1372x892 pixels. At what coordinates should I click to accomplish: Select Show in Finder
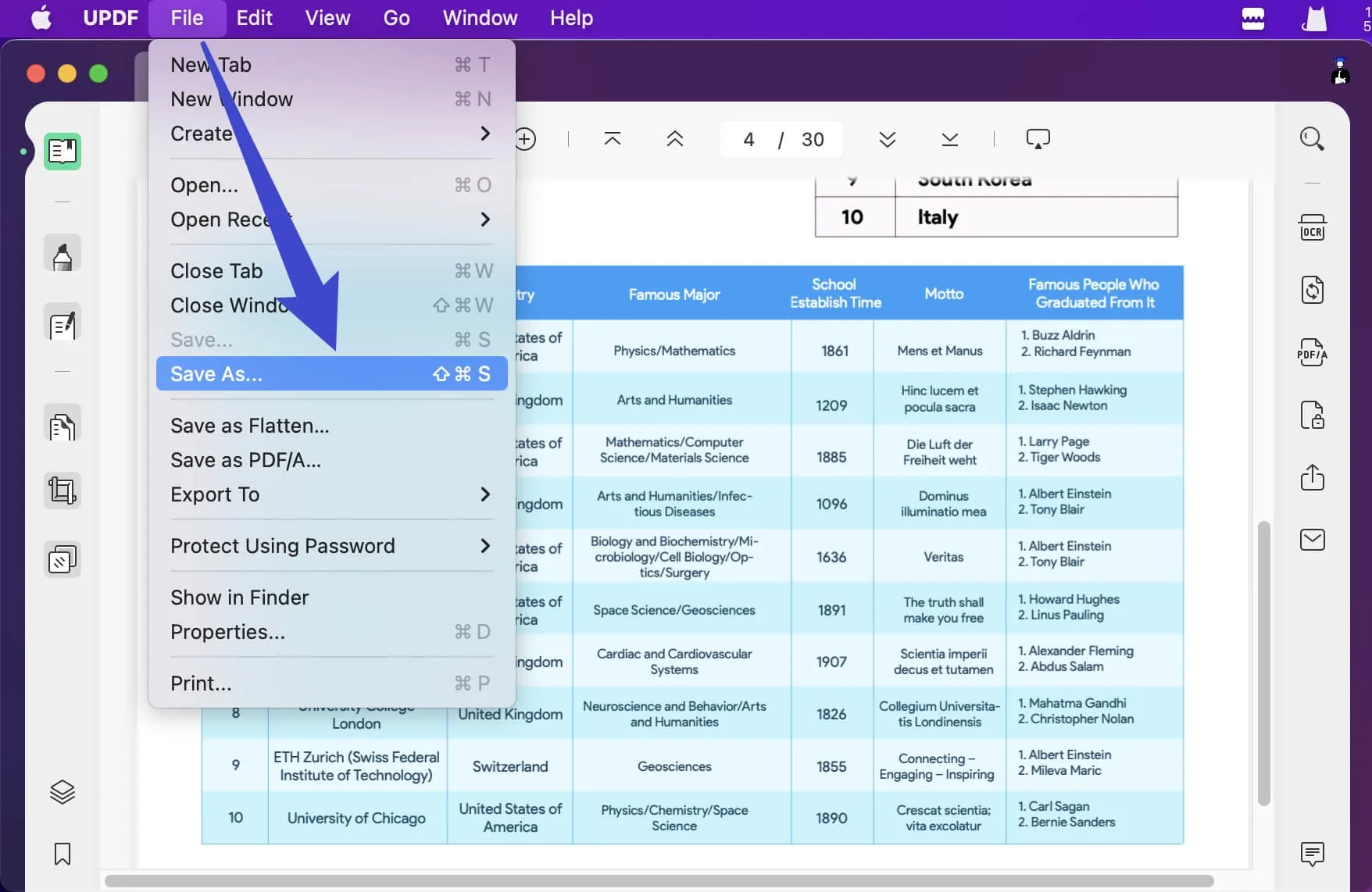click(332, 598)
